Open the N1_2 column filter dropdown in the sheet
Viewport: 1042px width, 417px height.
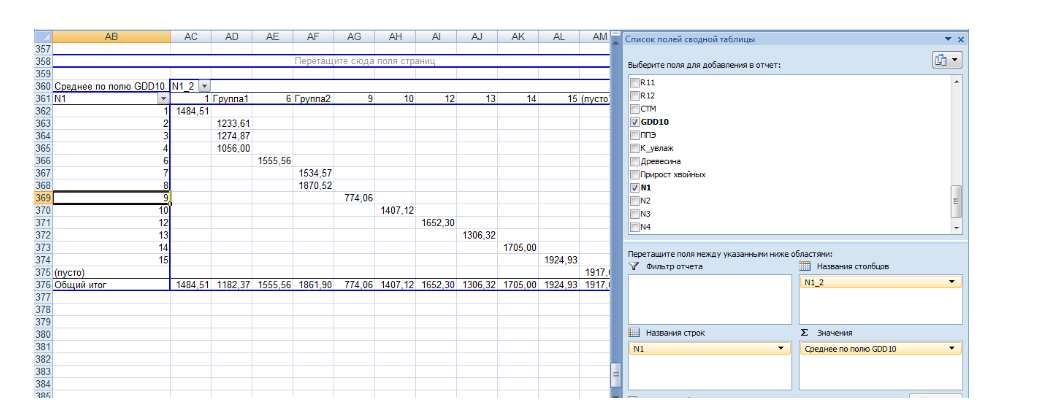pos(205,87)
